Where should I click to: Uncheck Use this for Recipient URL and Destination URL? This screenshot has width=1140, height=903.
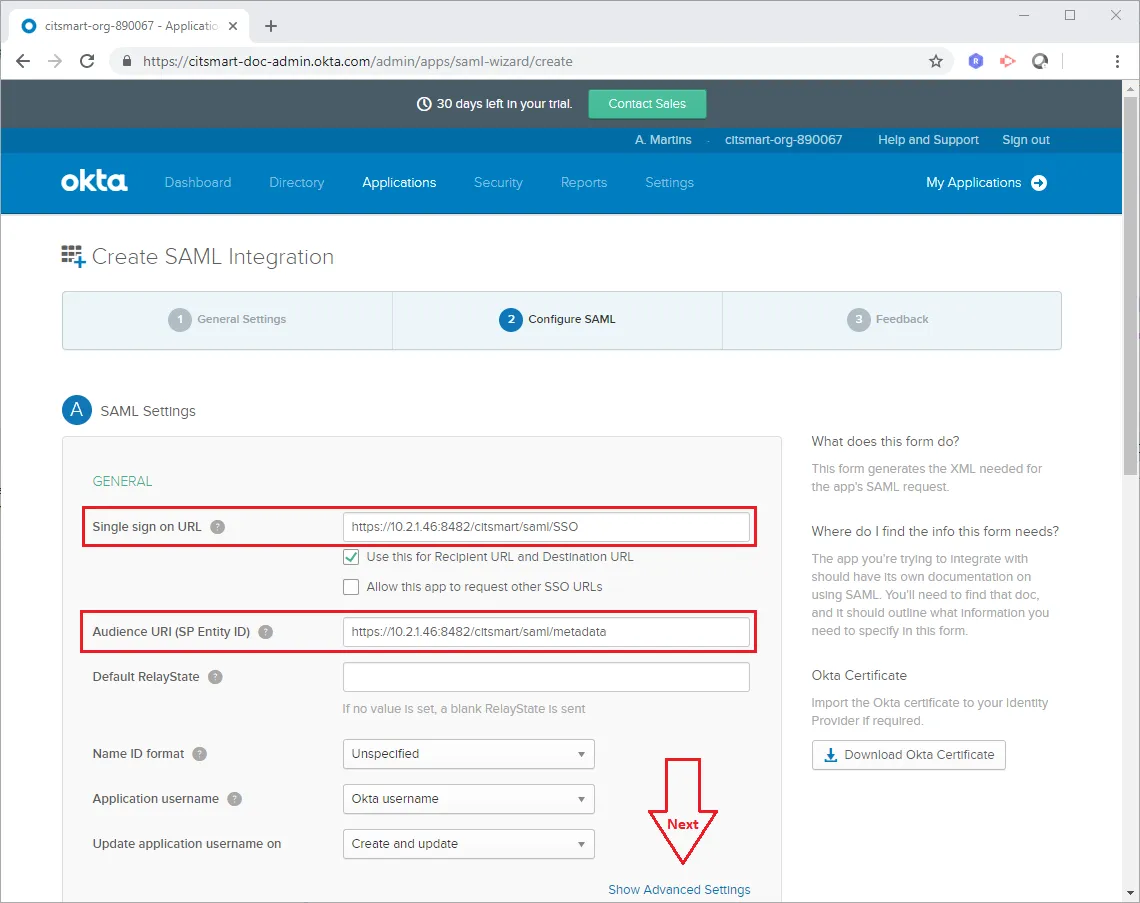tap(351, 557)
